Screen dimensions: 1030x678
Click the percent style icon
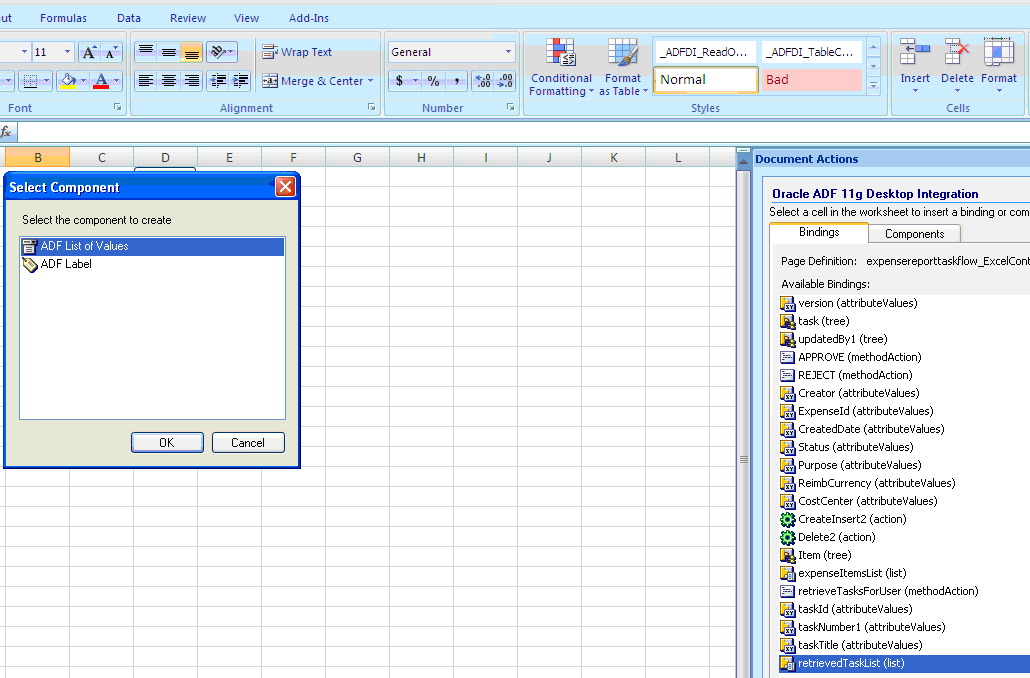pyautogui.click(x=434, y=81)
